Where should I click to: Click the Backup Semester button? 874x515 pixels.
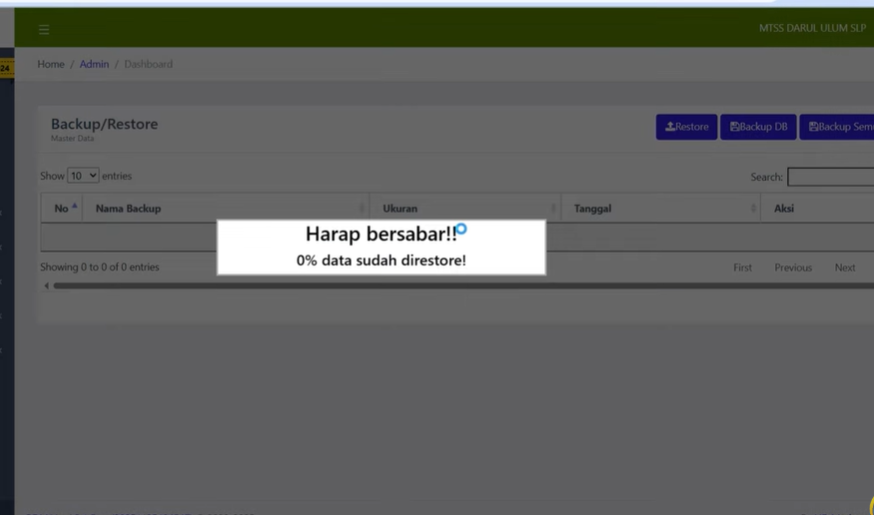[837, 127]
